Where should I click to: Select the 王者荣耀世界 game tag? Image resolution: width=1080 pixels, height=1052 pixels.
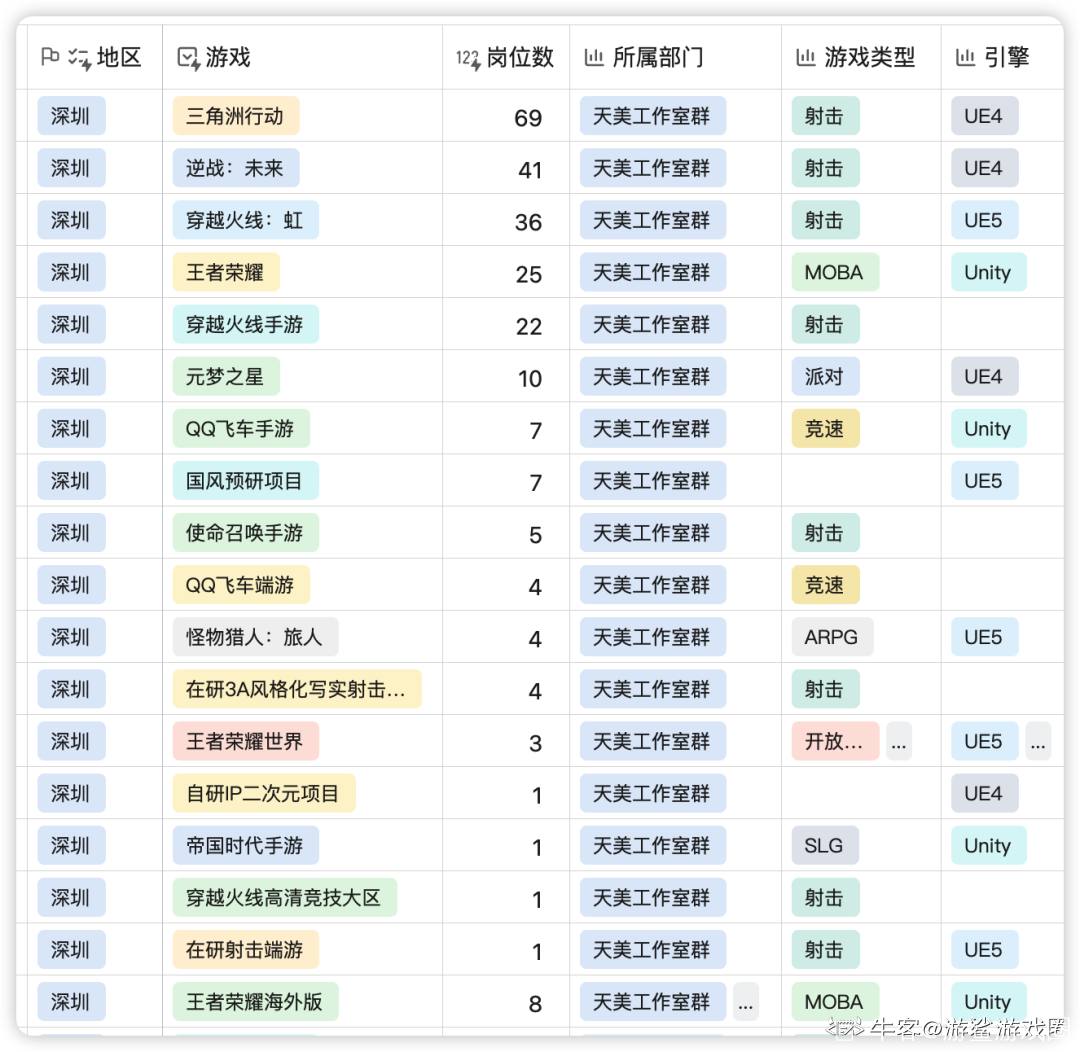tap(245, 741)
